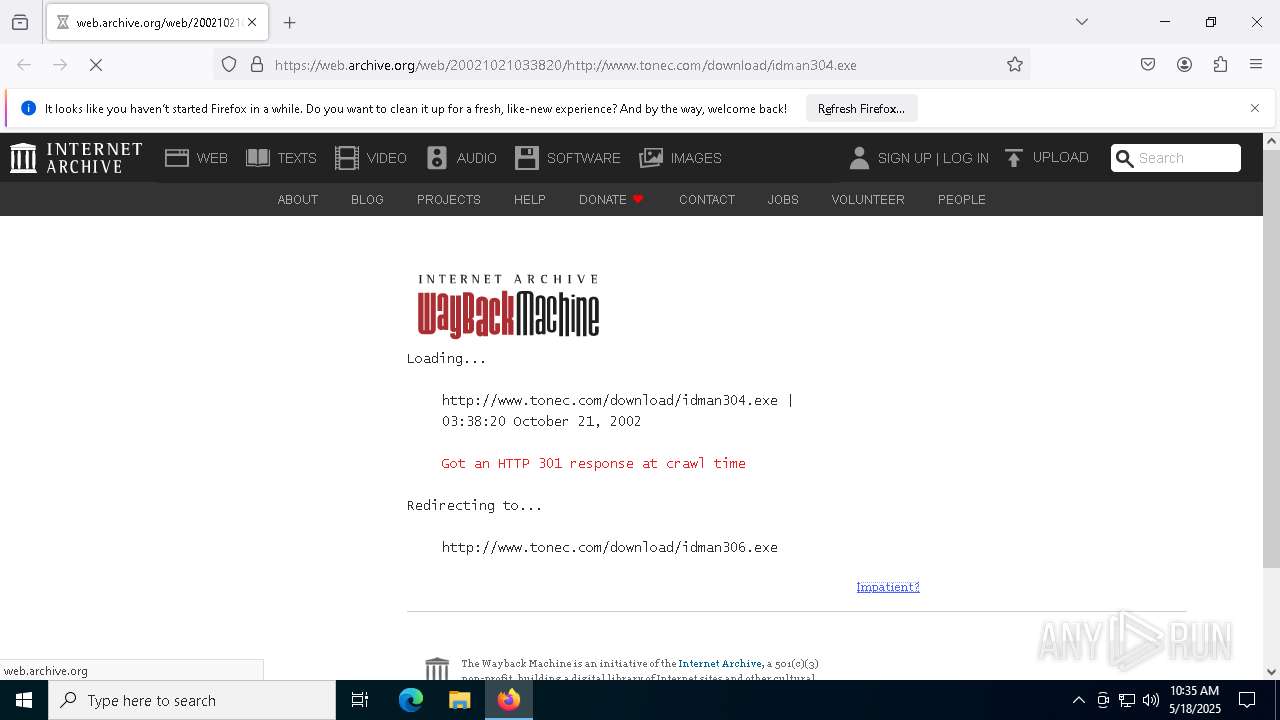Click the Log In link
Image resolution: width=1280 pixels, height=720 pixels.
point(966,158)
